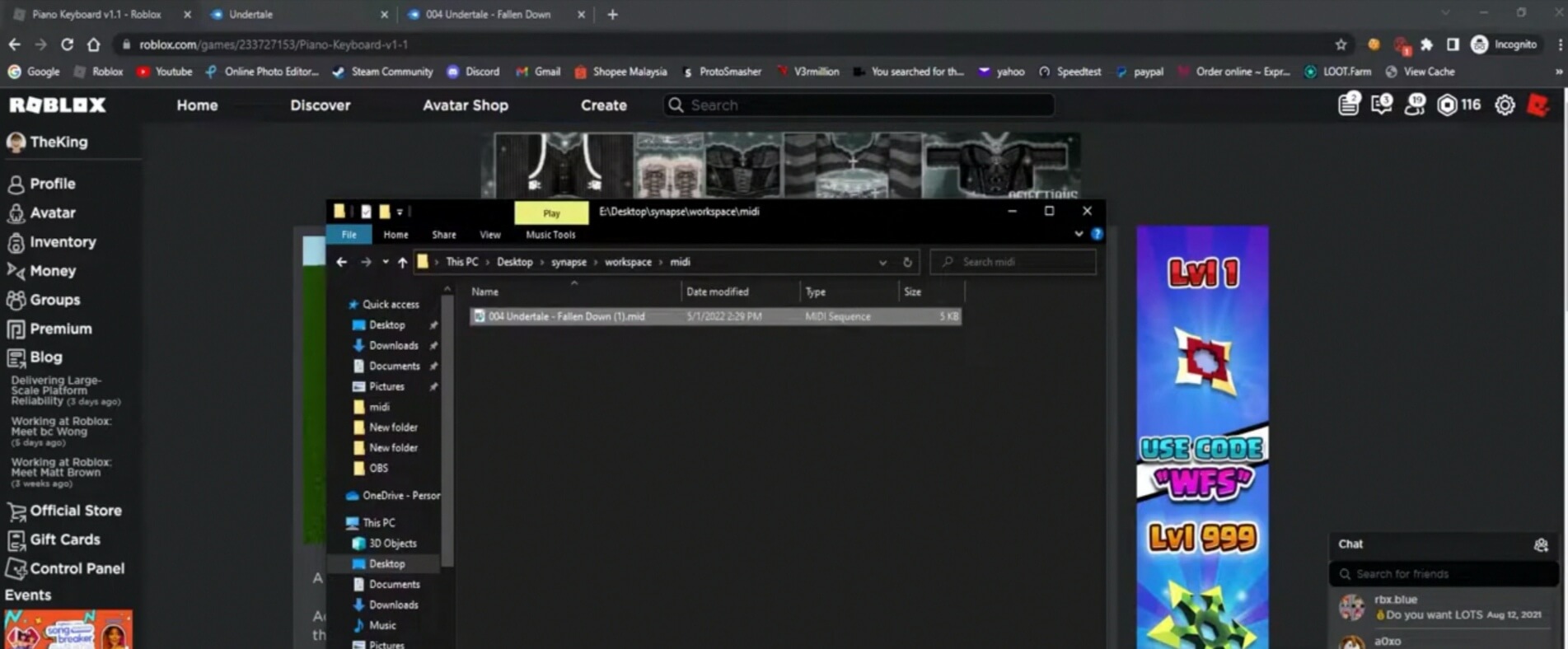
Task: Open the Avatar Shop link
Action: [465, 105]
